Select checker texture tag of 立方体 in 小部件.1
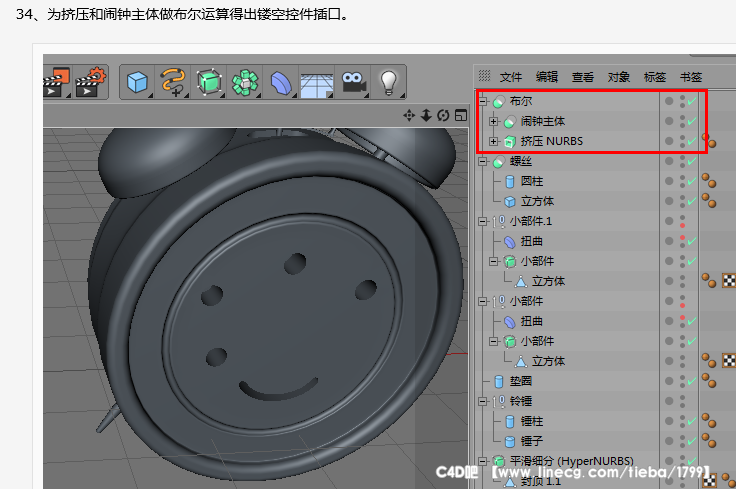This screenshot has width=736, height=489. [729, 281]
